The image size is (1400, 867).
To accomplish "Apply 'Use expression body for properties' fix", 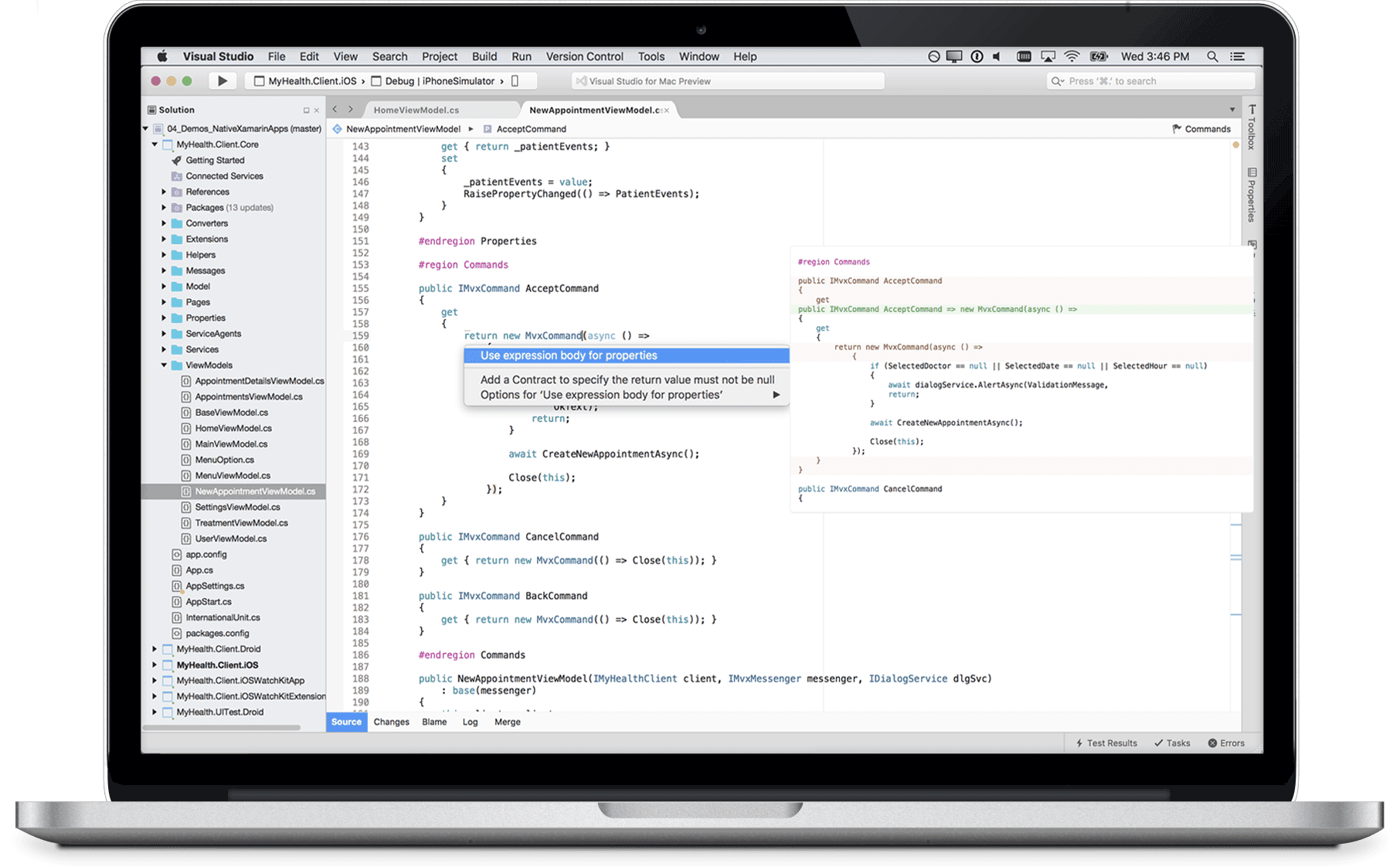I will point(568,355).
